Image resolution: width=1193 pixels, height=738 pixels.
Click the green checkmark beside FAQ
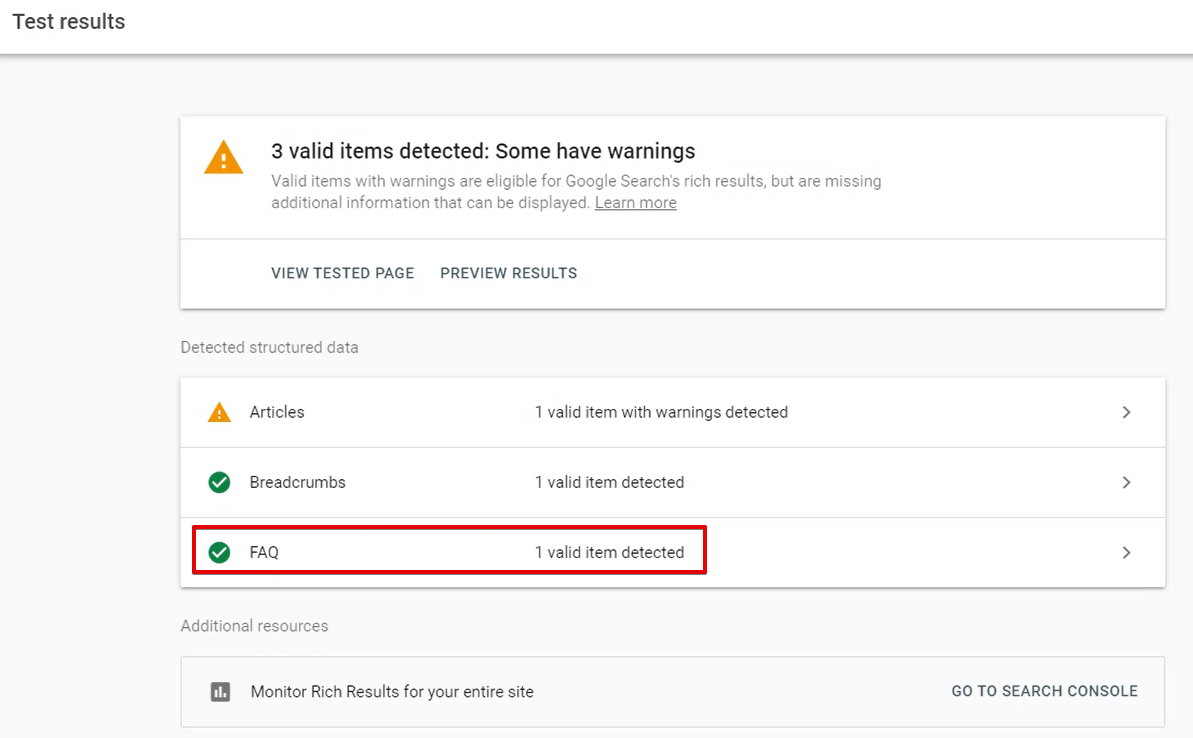pyautogui.click(x=219, y=552)
